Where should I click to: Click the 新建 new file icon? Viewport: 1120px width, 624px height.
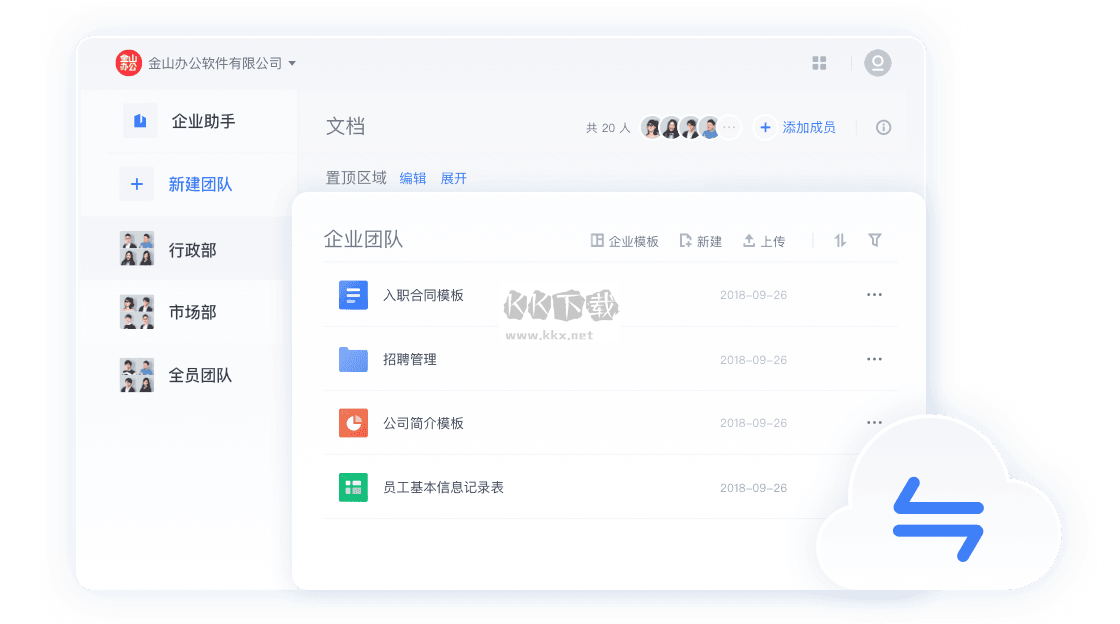(x=686, y=240)
